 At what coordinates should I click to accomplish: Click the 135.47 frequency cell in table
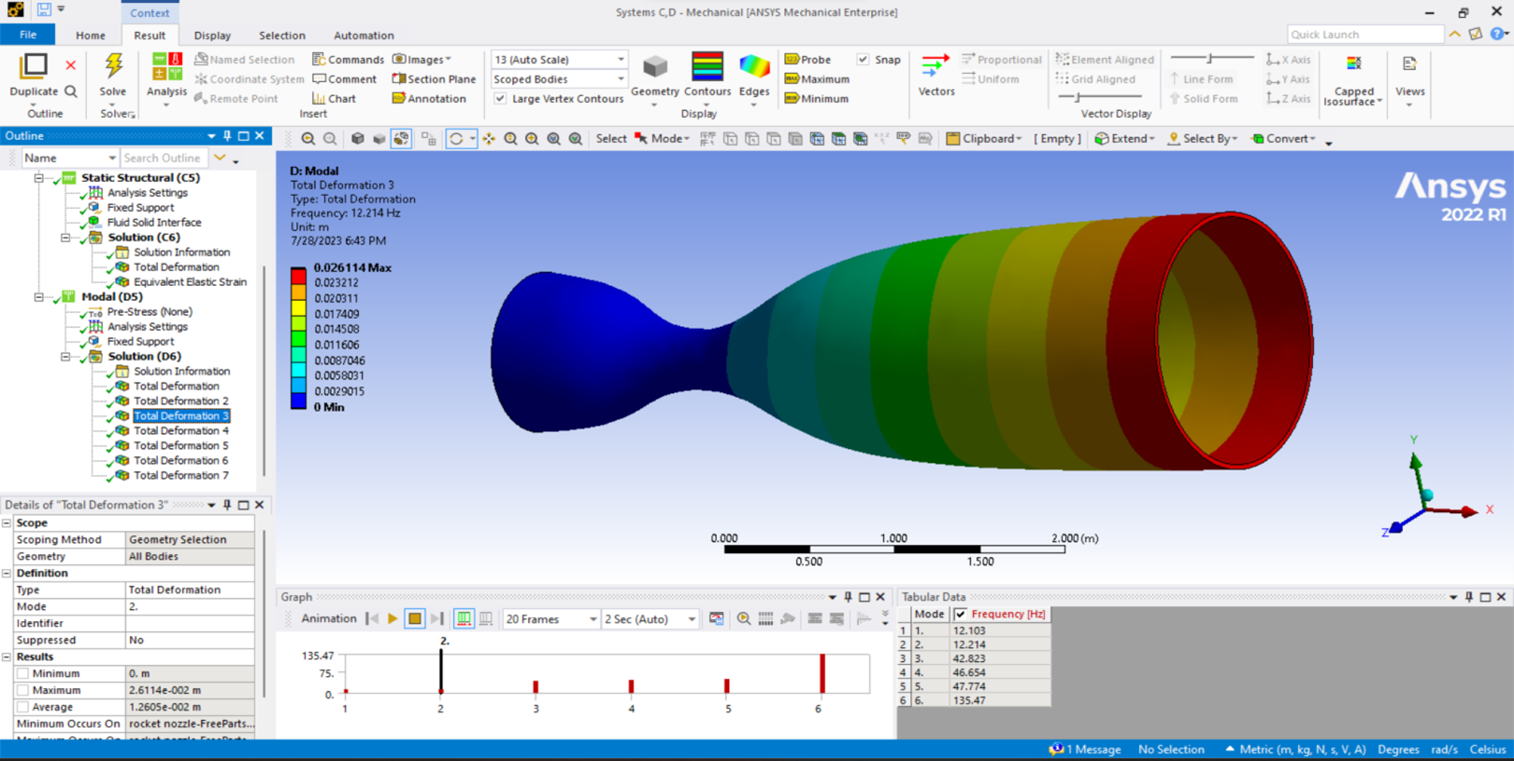pyautogui.click(x=999, y=700)
